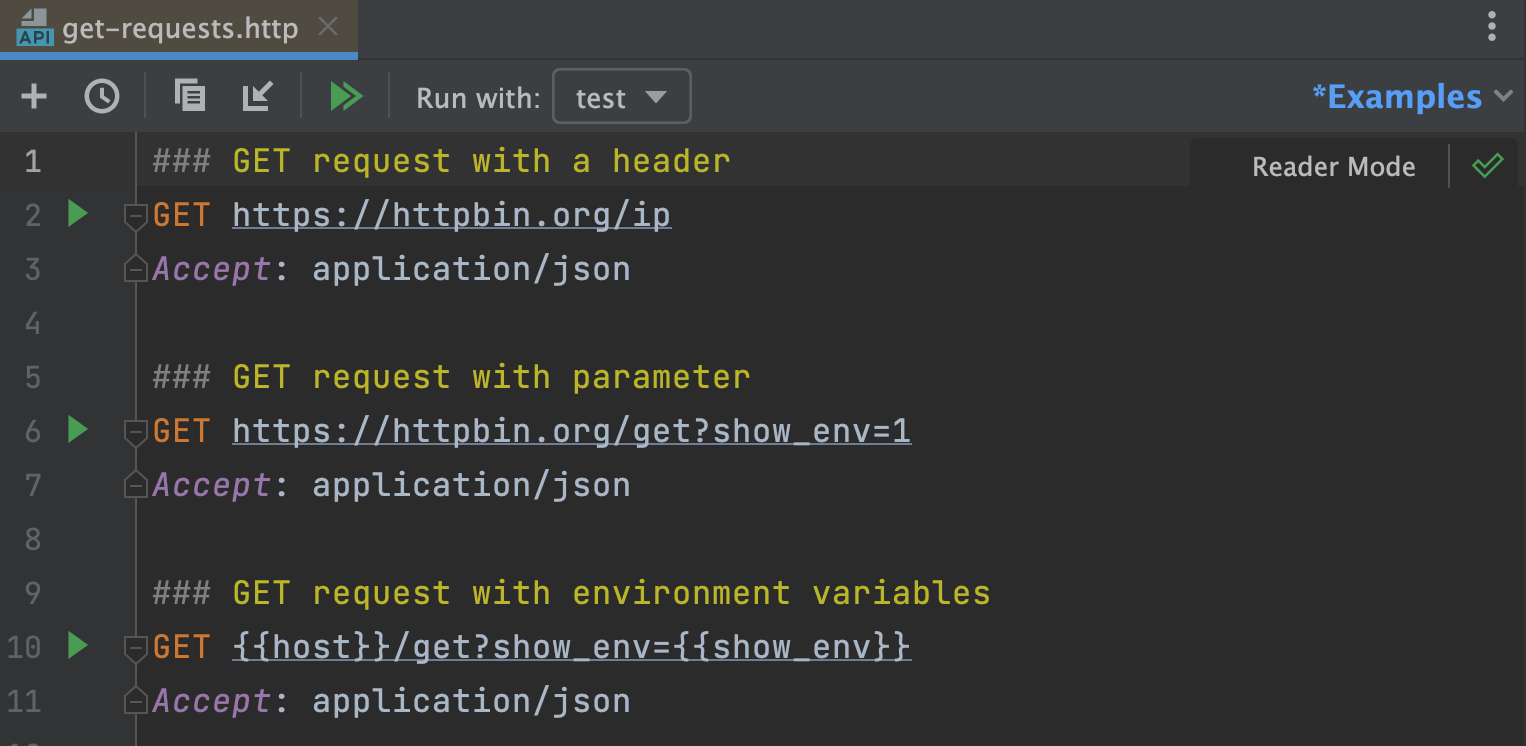Viewport: 1526px width, 746px height.
Task: Toggle Reader Mode in the editor
Action: click(x=1333, y=167)
